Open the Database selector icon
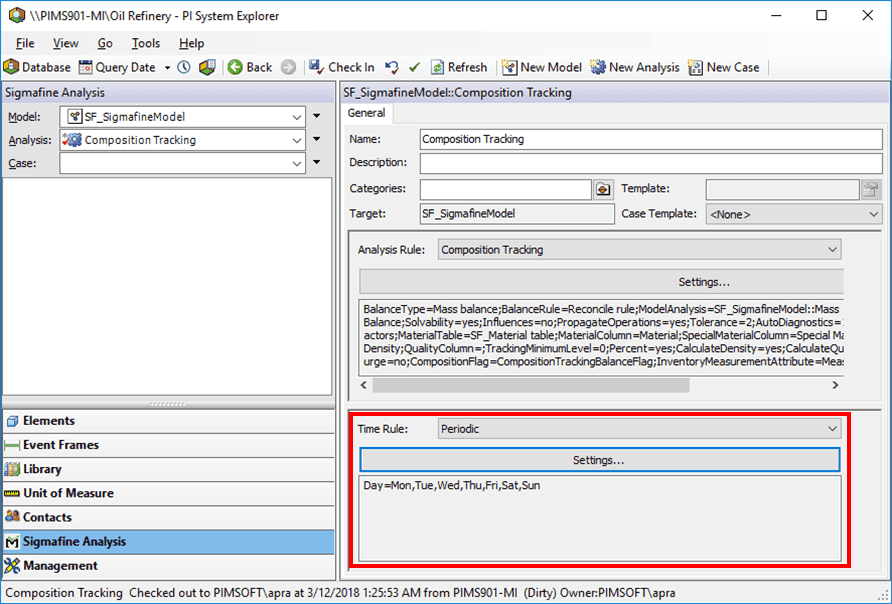The image size is (892, 604). click(12, 67)
